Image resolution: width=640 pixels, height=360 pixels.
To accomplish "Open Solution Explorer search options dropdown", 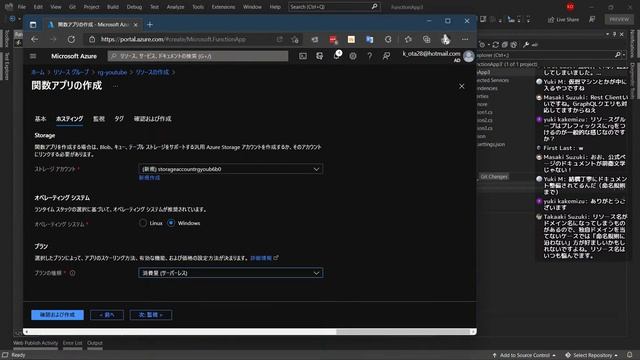I will [x=624, y=55].
